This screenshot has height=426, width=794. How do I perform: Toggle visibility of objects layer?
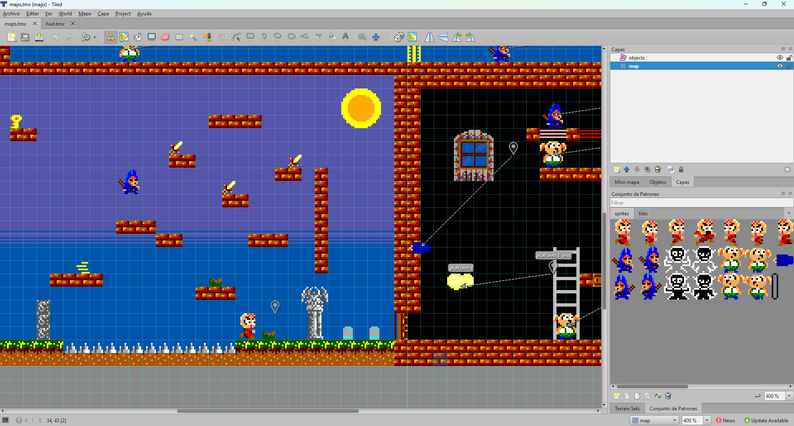click(x=780, y=58)
